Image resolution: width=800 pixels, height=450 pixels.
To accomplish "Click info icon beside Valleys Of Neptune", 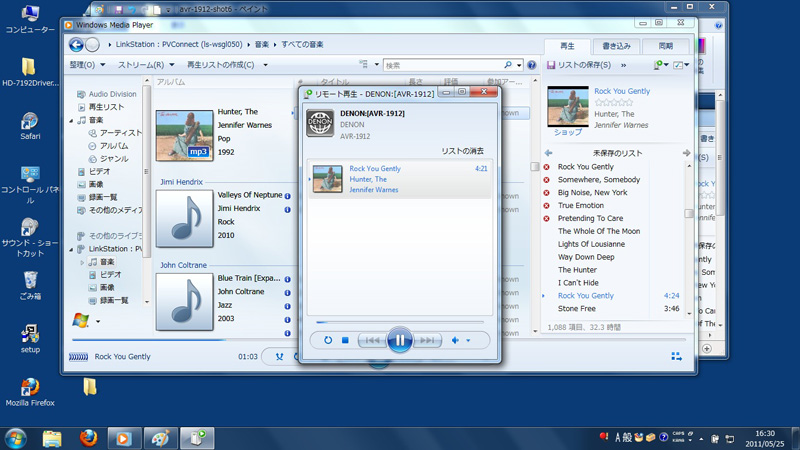I will tap(288, 196).
